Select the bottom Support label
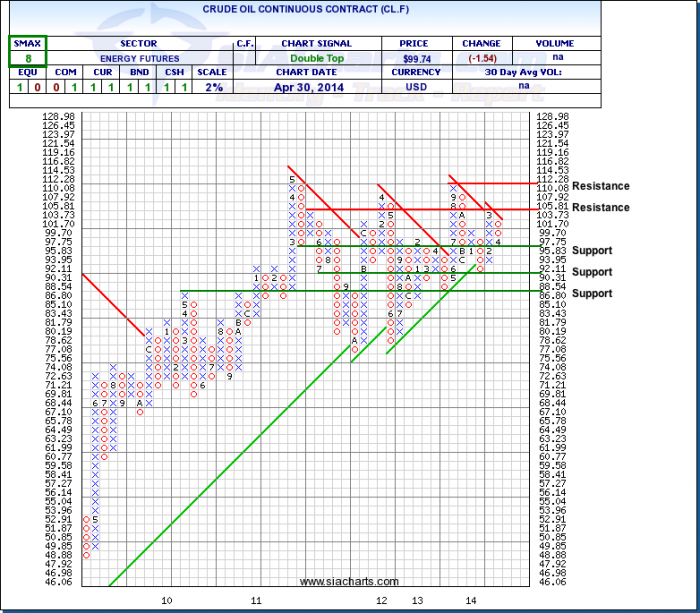 (592, 293)
